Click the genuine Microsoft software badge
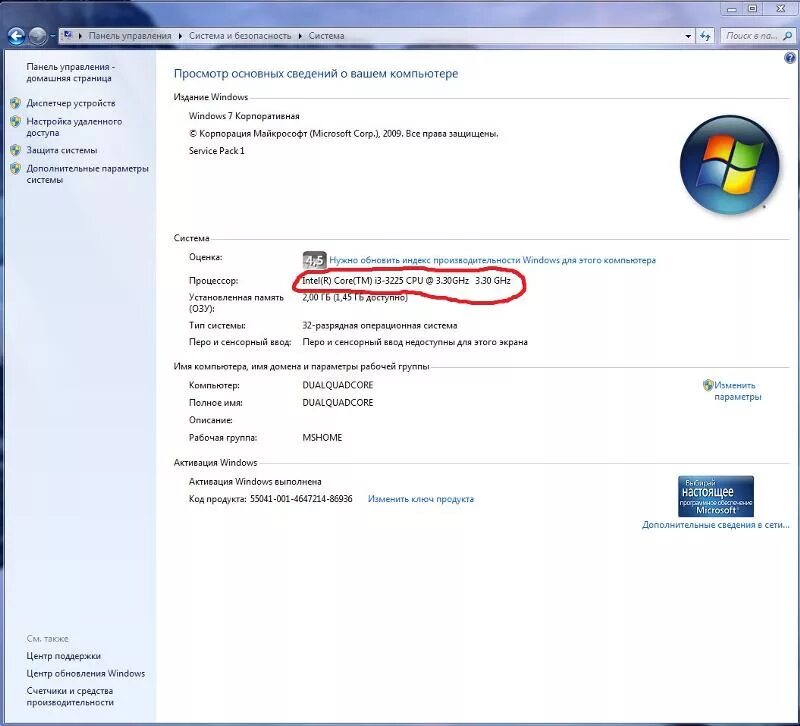 click(715, 496)
